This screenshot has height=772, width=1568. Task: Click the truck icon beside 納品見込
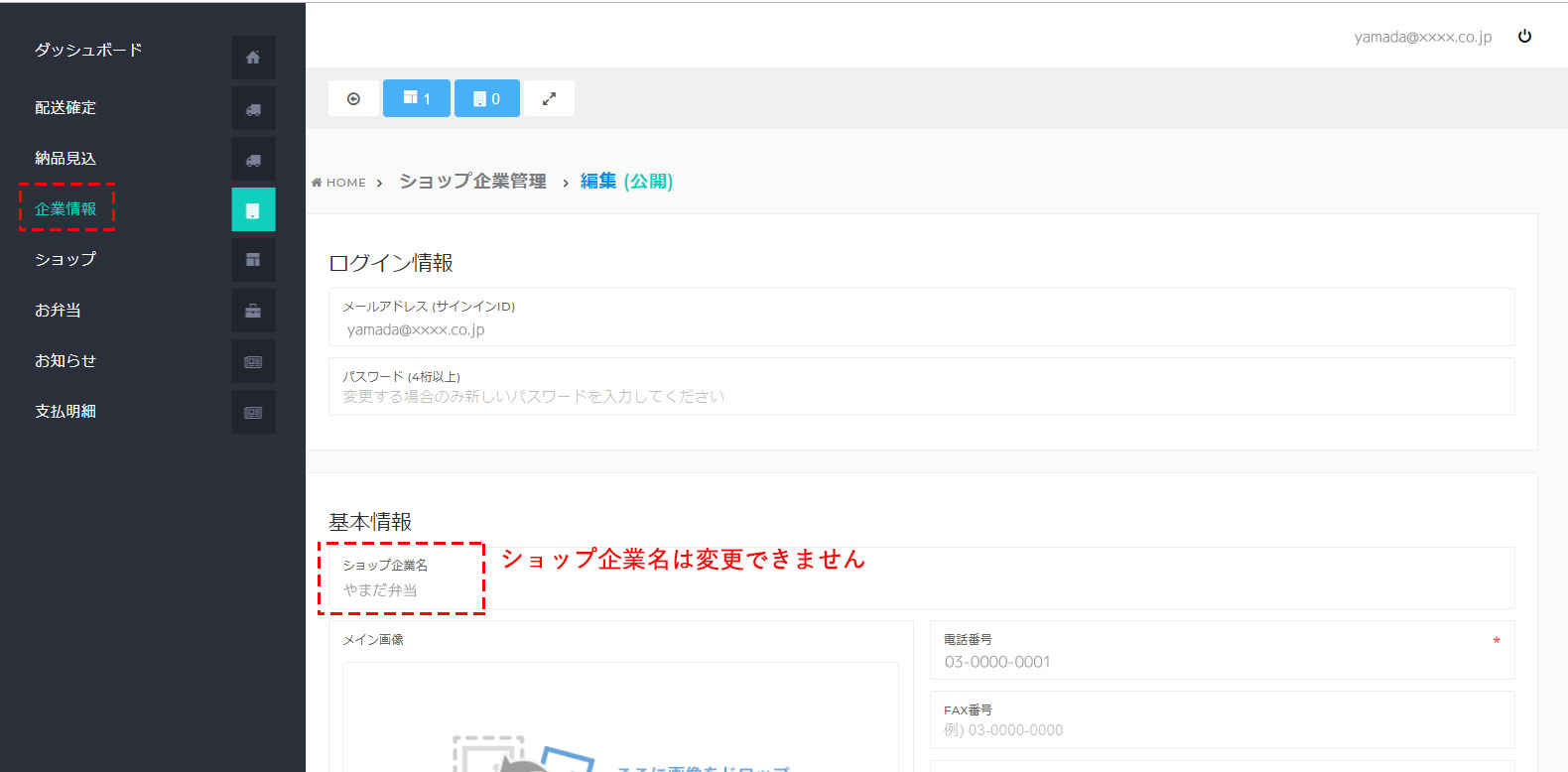click(253, 160)
